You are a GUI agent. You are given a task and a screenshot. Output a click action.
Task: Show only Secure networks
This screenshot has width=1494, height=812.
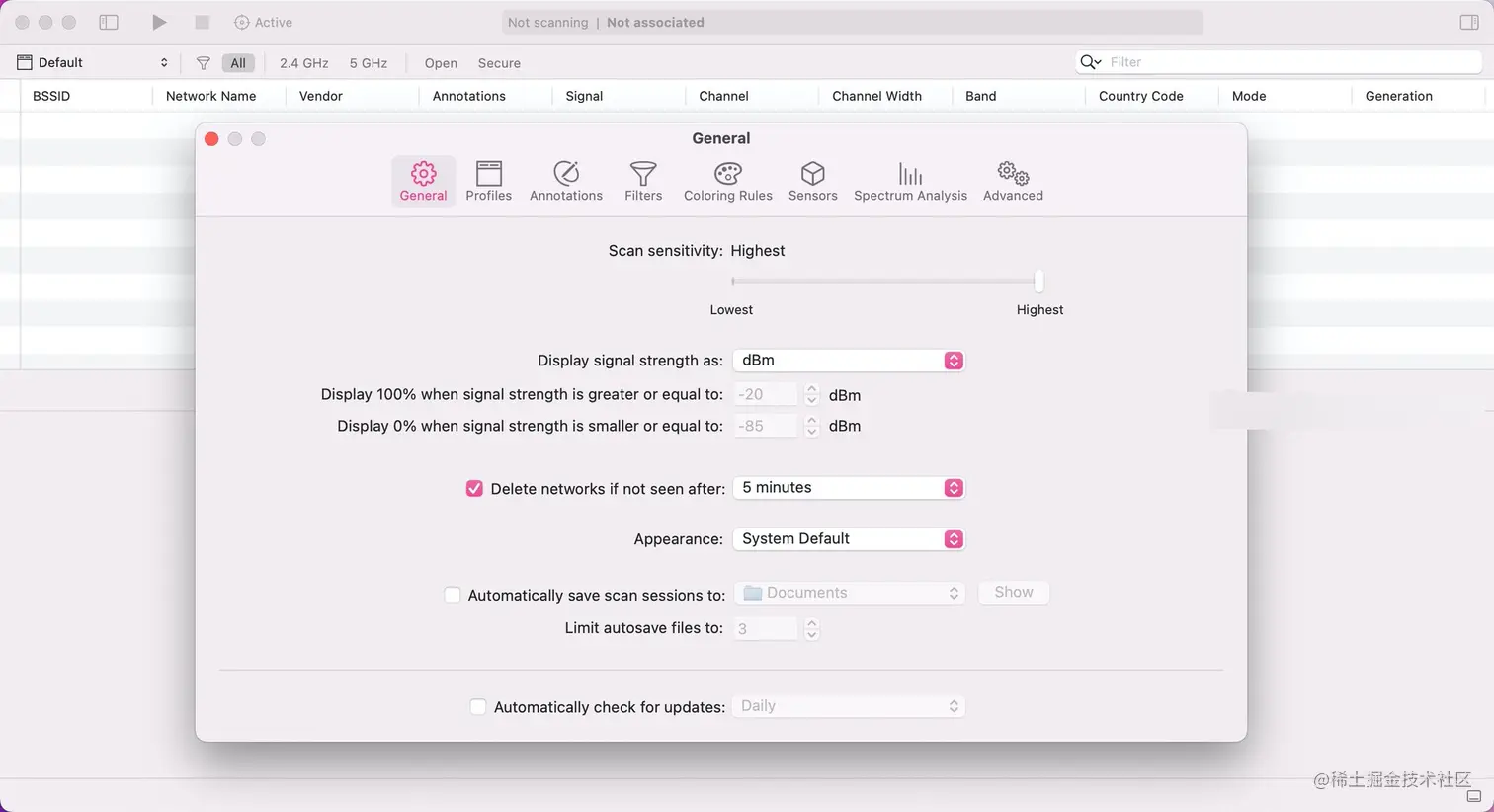[x=499, y=63]
